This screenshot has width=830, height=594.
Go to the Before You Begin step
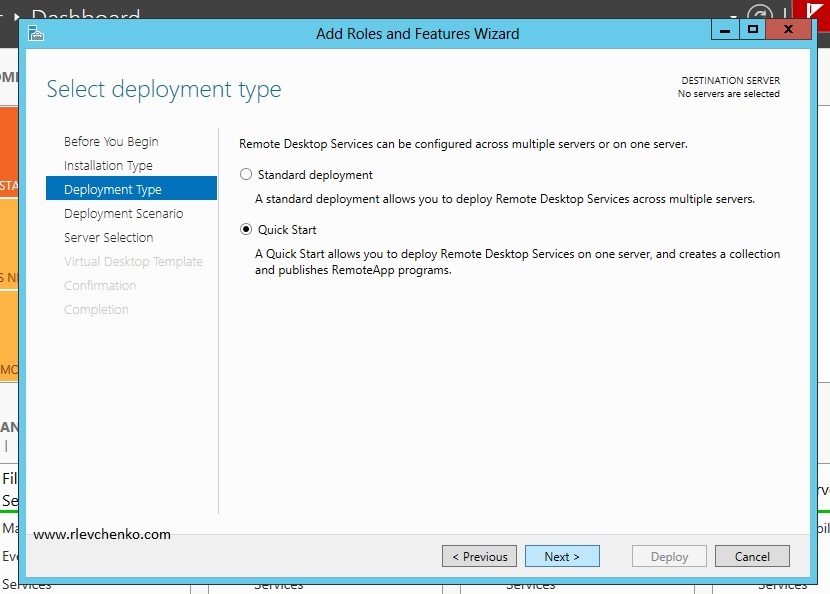click(x=111, y=142)
